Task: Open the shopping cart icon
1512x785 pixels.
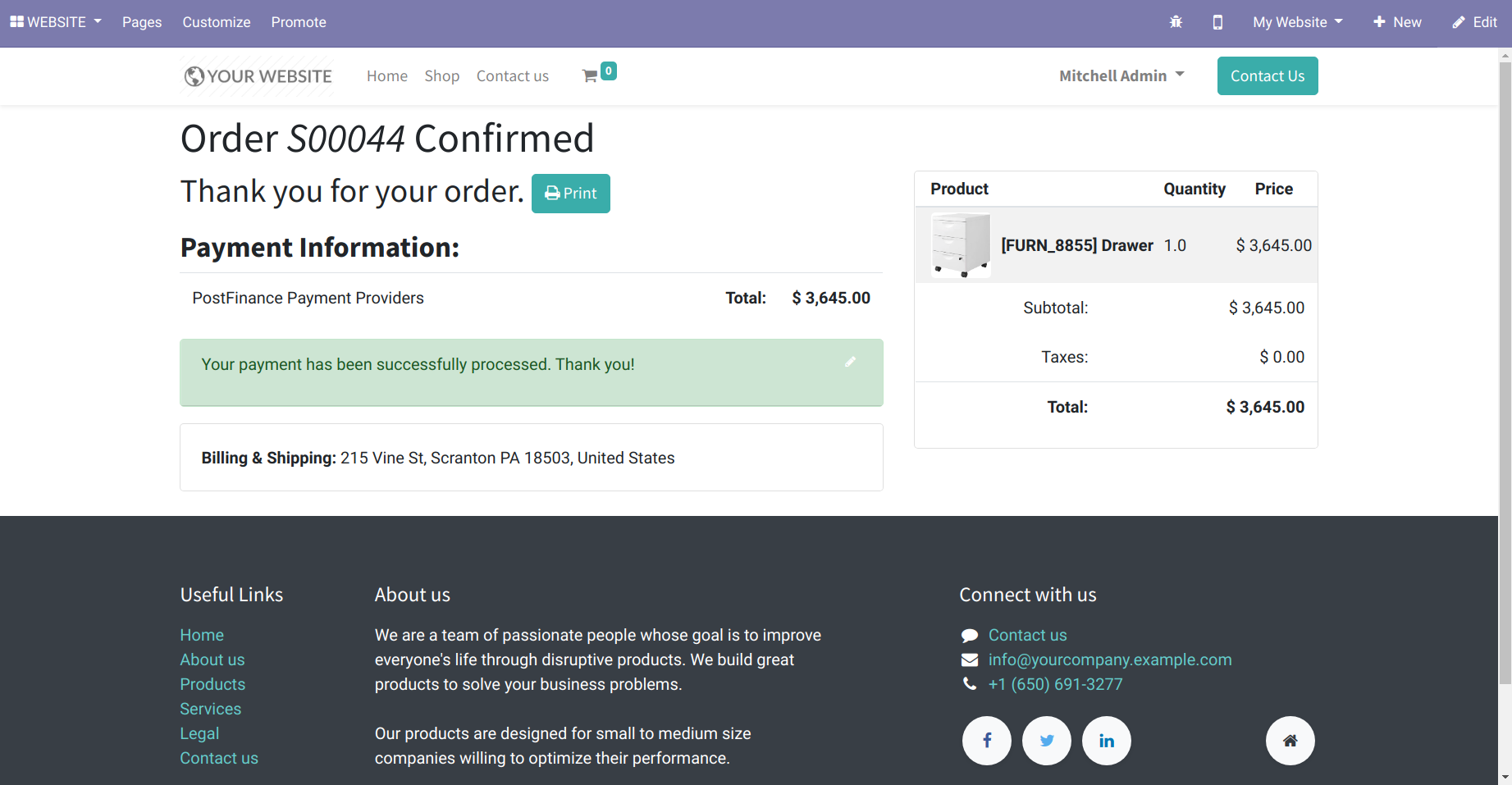Action: (x=590, y=76)
